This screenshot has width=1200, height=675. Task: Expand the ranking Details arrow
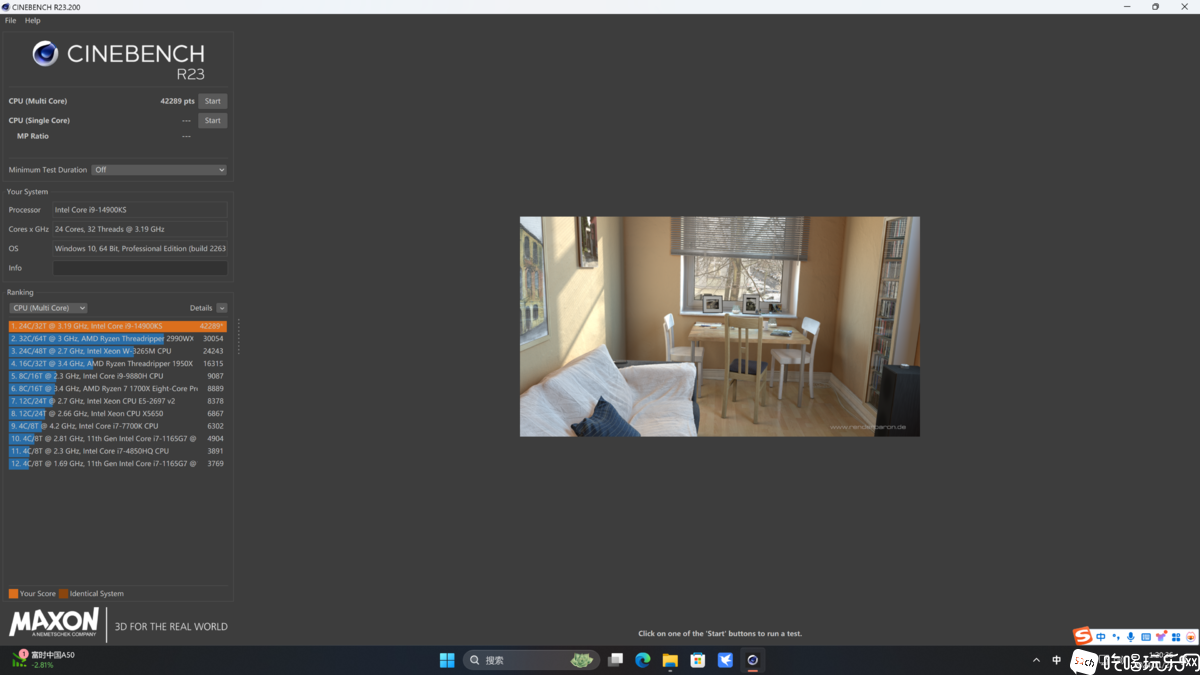click(222, 308)
